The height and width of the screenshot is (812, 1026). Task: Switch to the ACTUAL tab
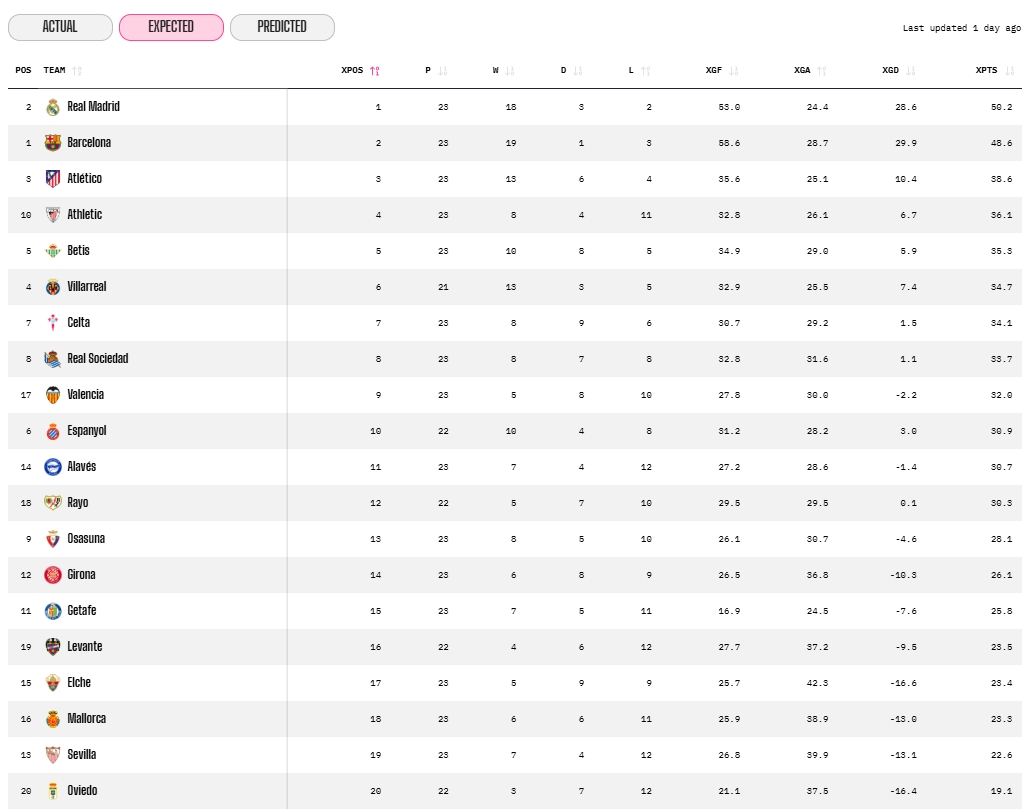(60, 27)
